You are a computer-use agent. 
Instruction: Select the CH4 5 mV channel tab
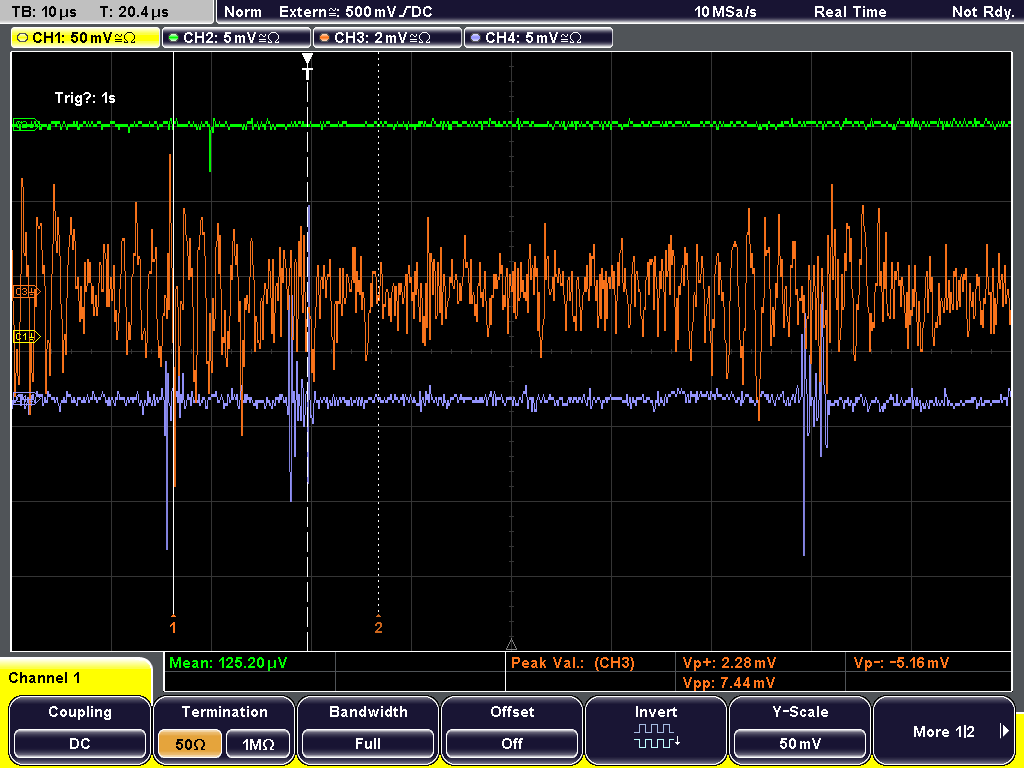[x=538, y=38]
